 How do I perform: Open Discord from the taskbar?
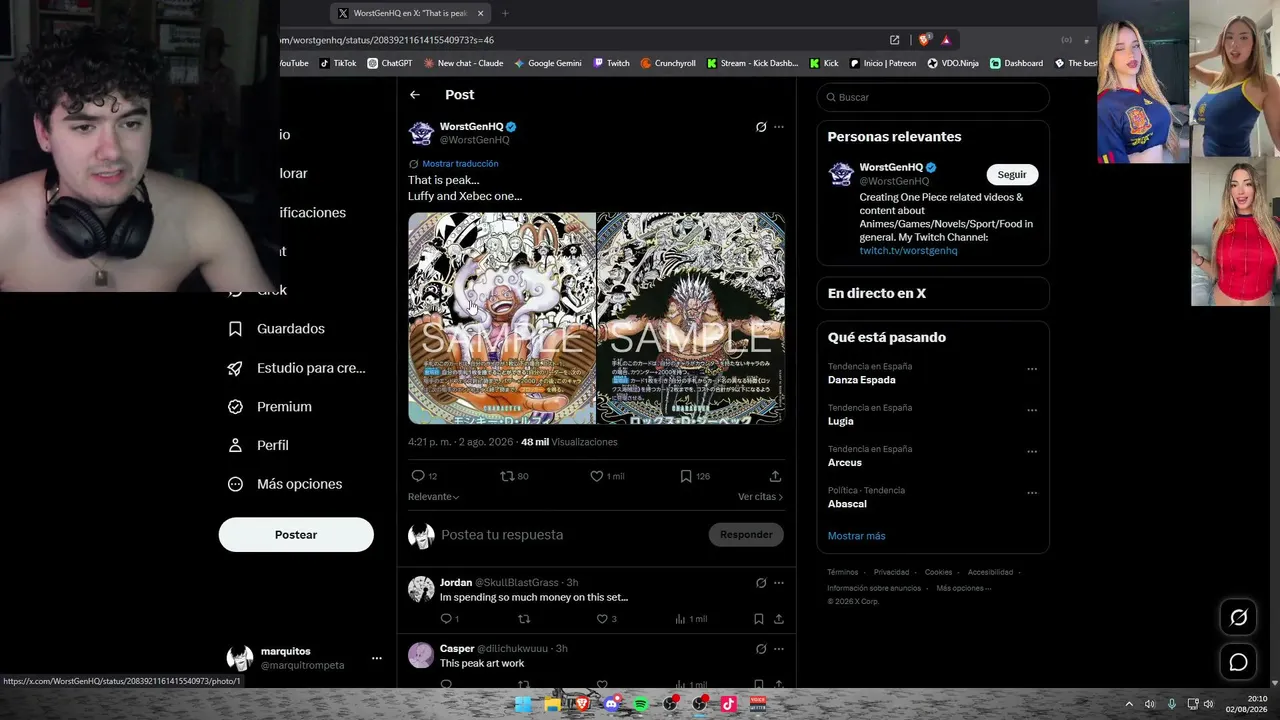point(611,704)
